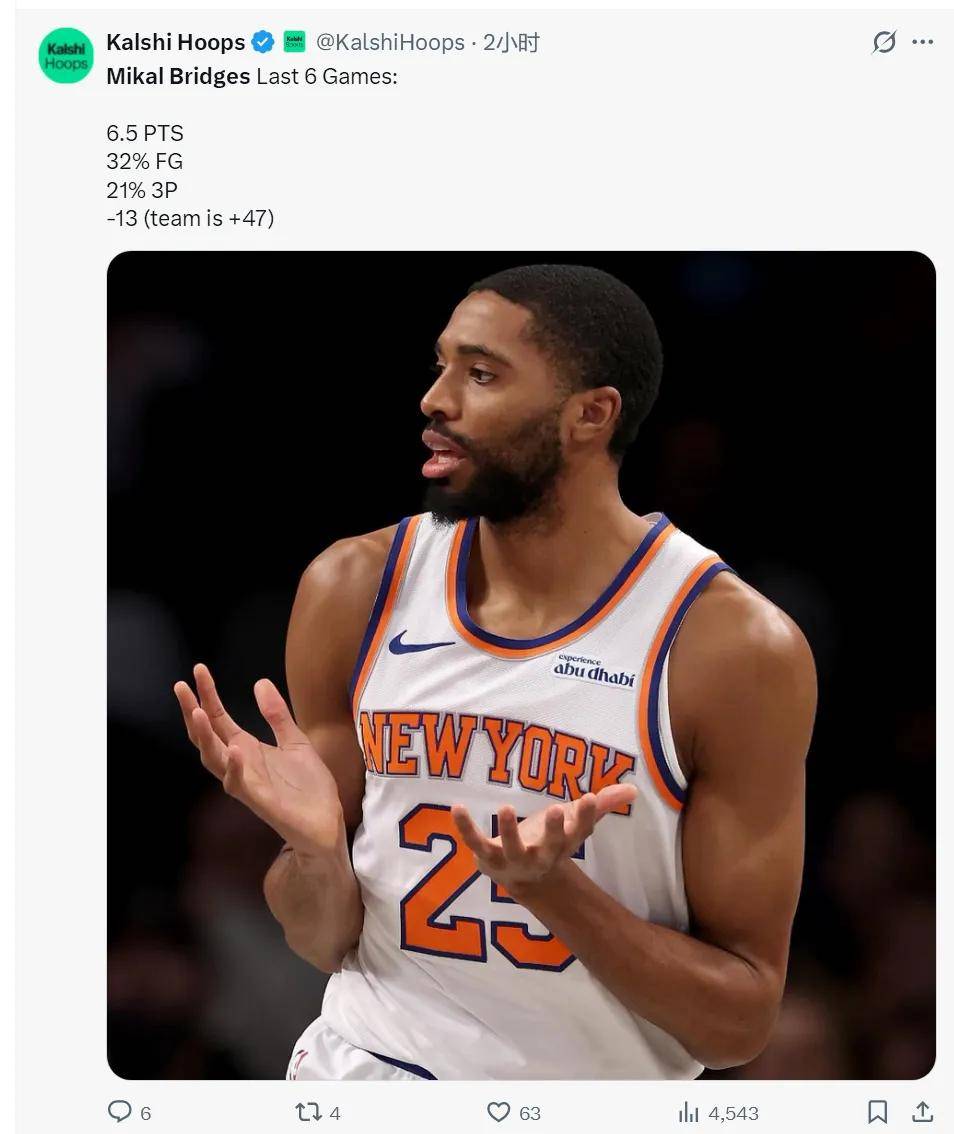Click the reply count 6
Image resolution: width=954 pixels, height=1134 pixels.
click(145, 1113)
